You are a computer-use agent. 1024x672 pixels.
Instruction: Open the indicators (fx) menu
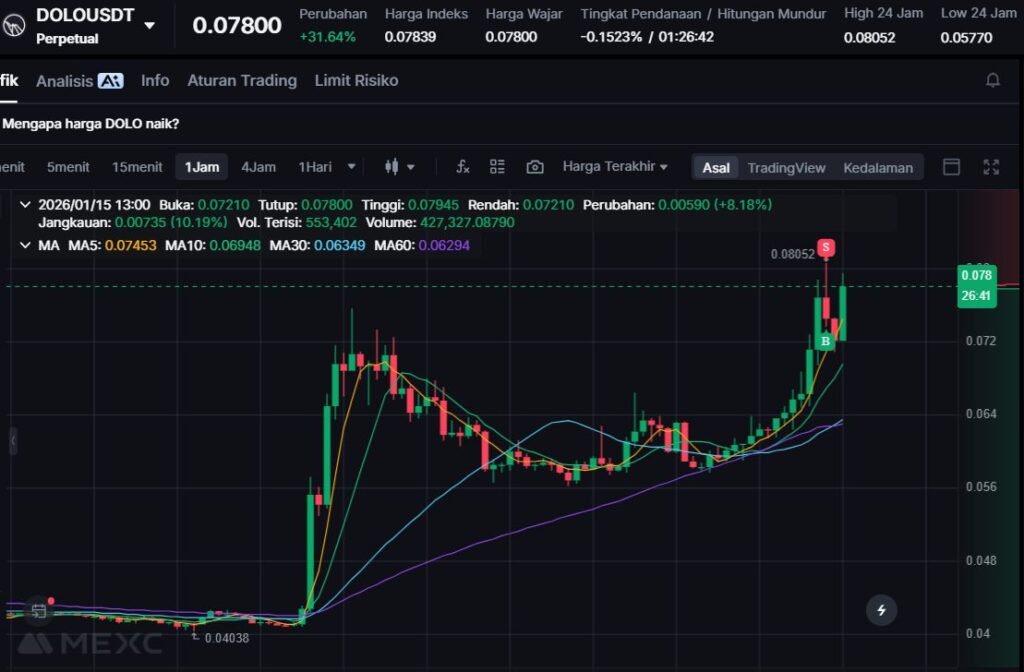pyautogui.click(x=463, y=167)
